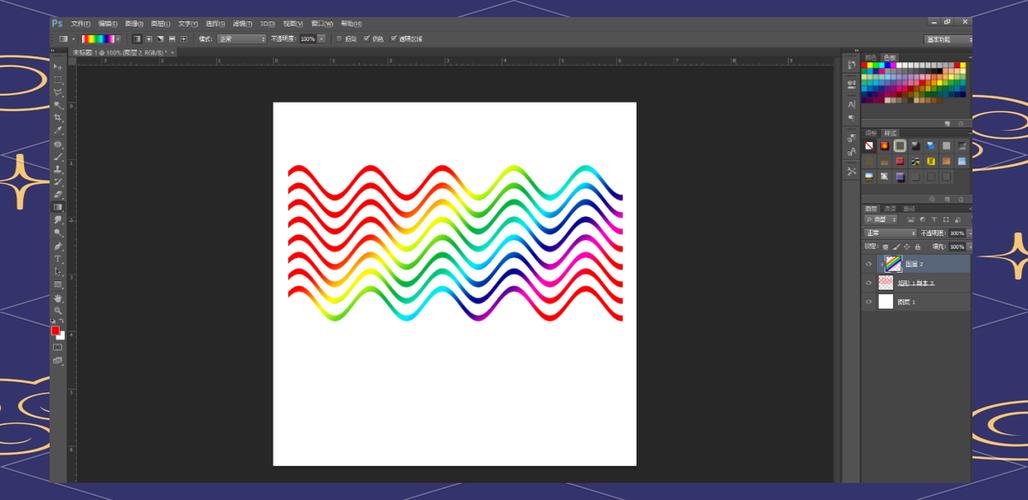Screen dimensions: 1028x500
Task: Open the 文件 (File) menu
Action: [x=80, y=23]
